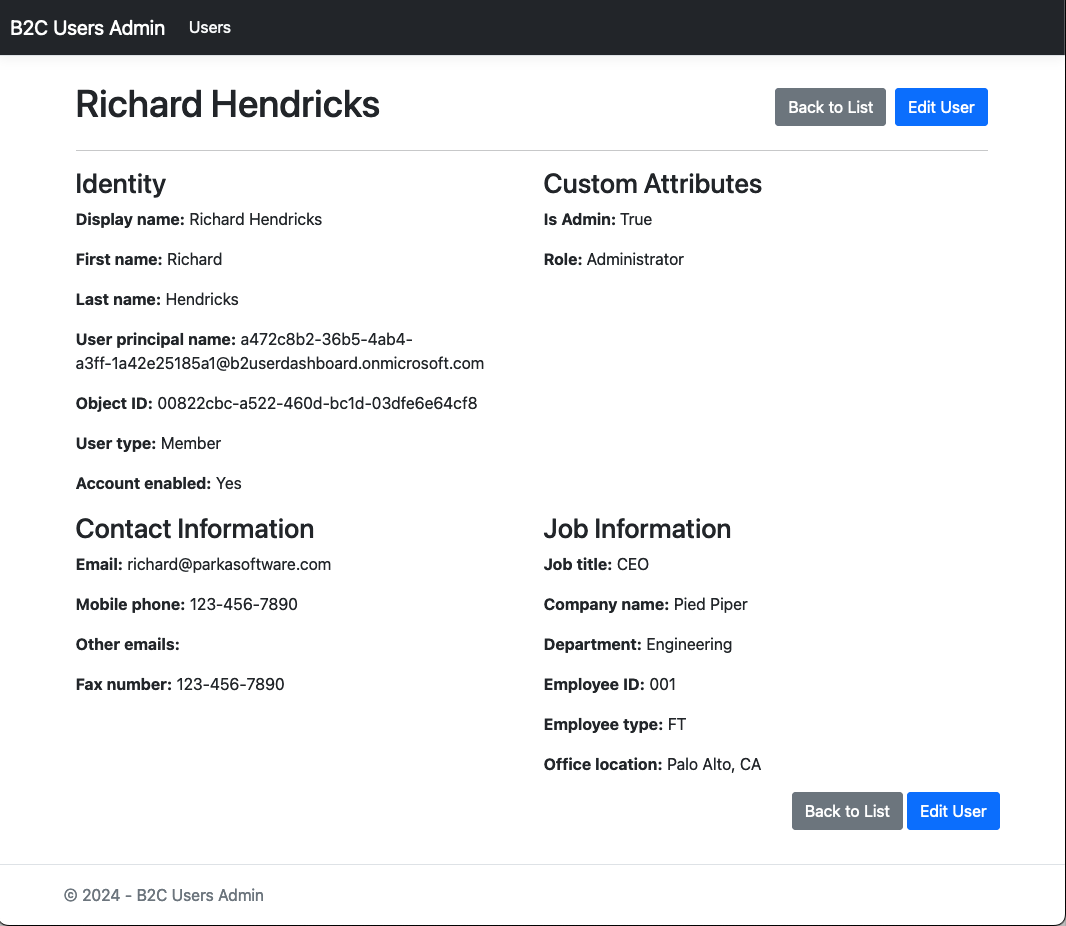Image resolution: width=1066 pixels, height=926 pixels.
Task: Click the Identity section heading
Action: (x=120, y=184)
